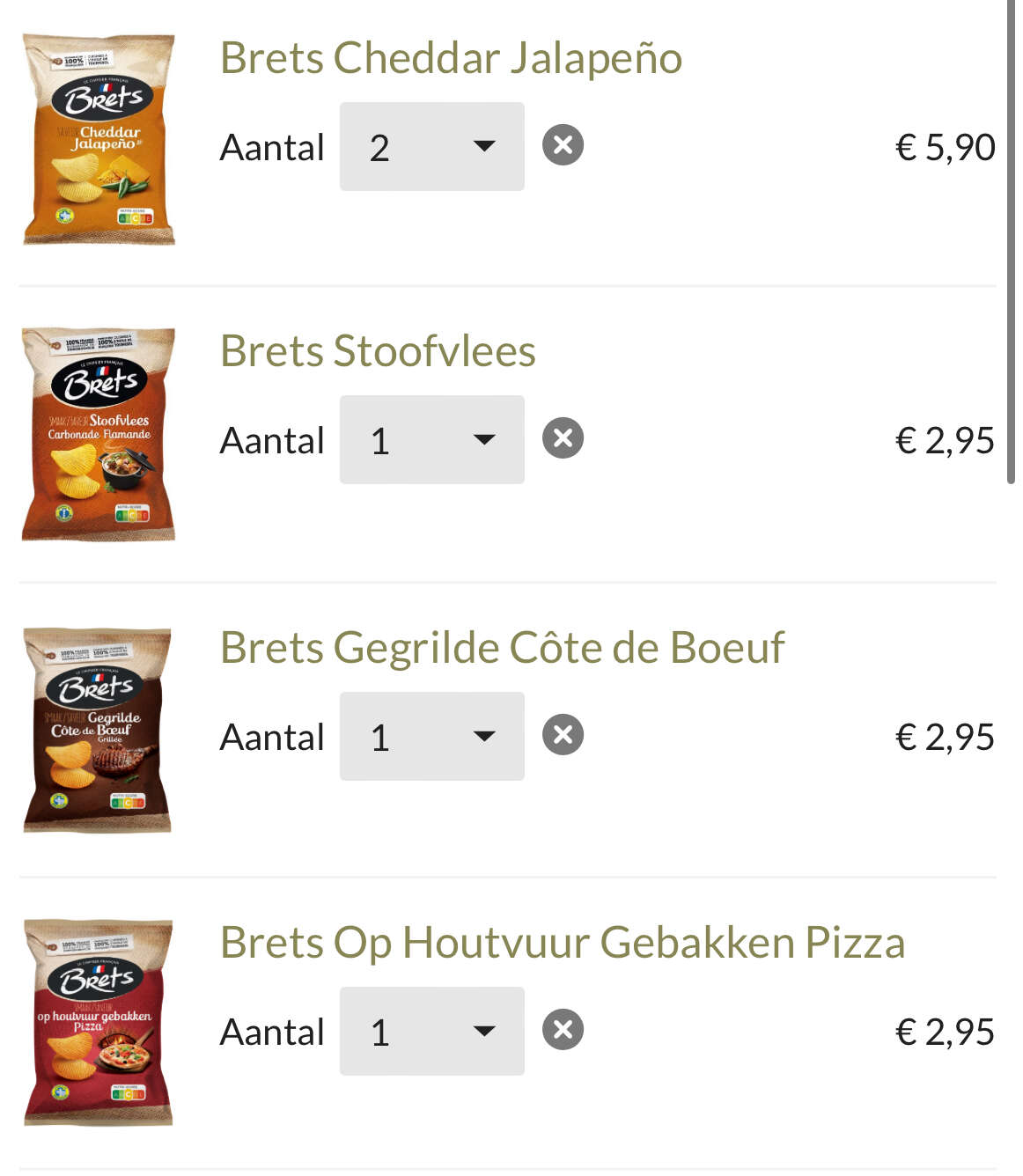The image size is (1023, 1176).
Task: Remove Brets Stoofvlees from cart
Action: coord(563,438)
